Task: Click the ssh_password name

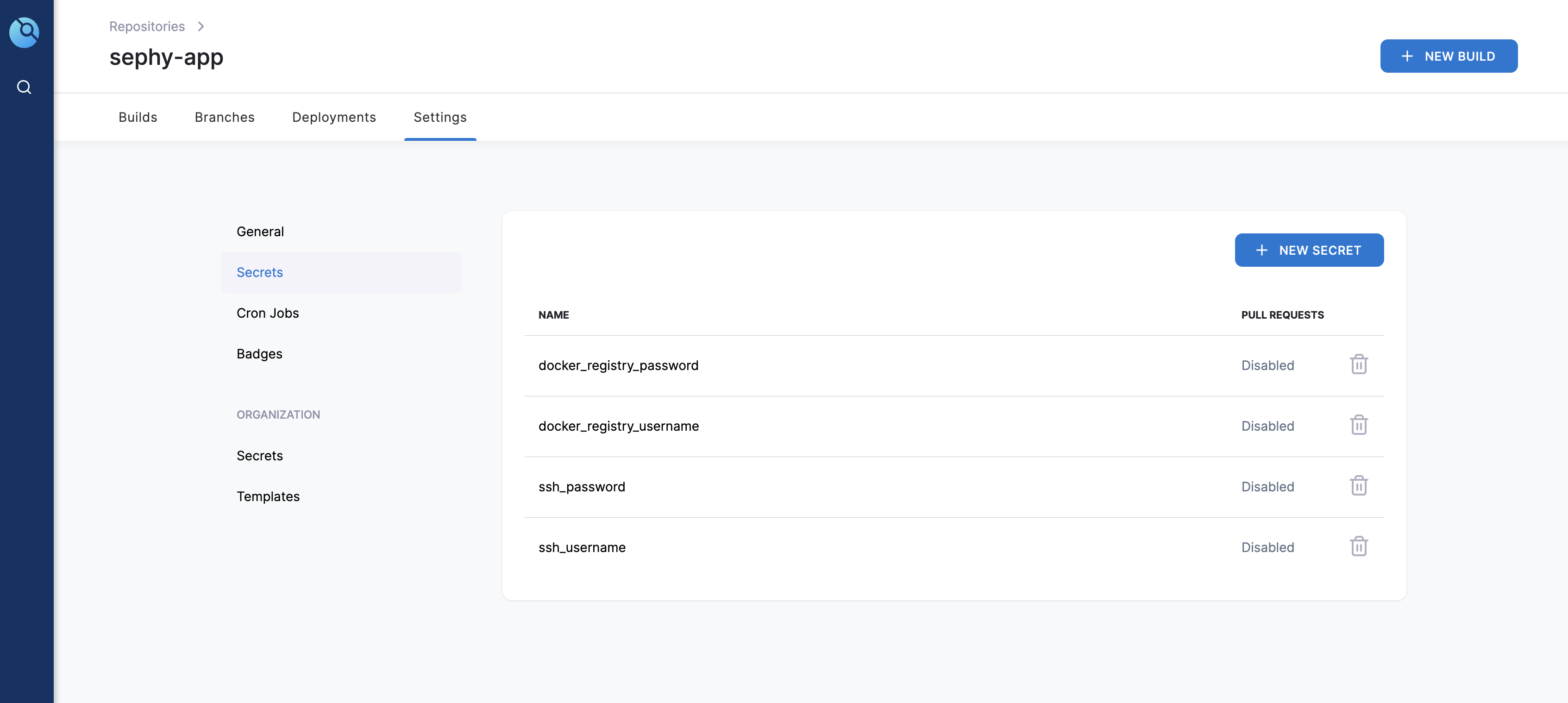Action: [x=582, y=487]
